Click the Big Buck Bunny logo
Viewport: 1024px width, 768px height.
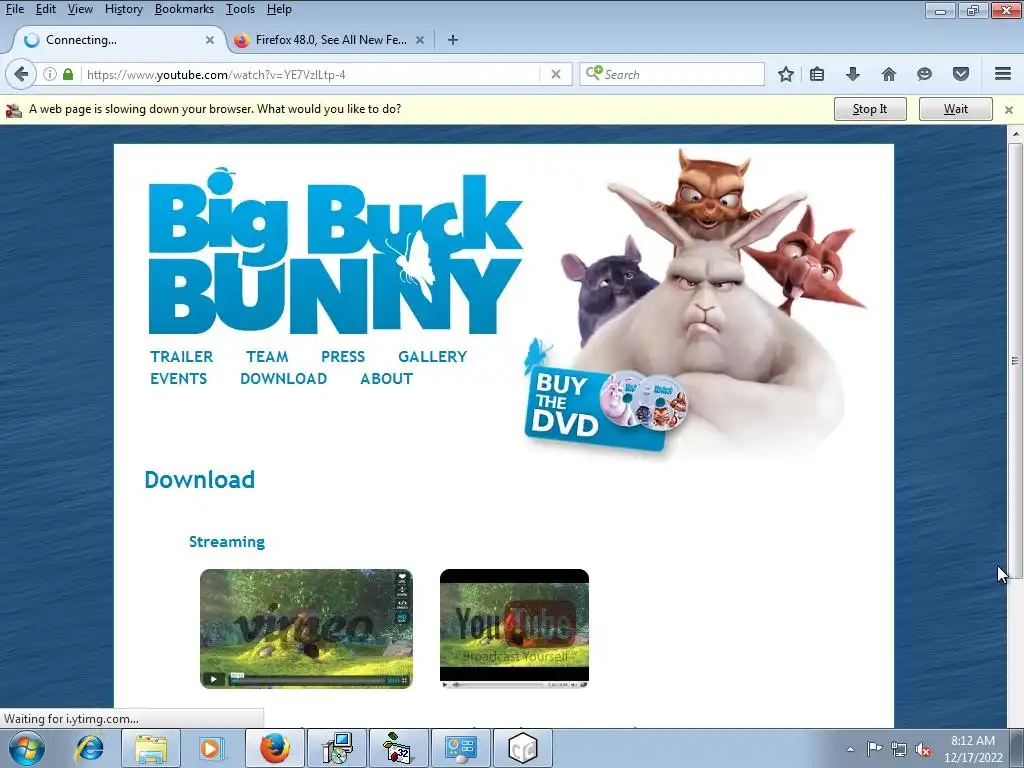click(335, 253)
